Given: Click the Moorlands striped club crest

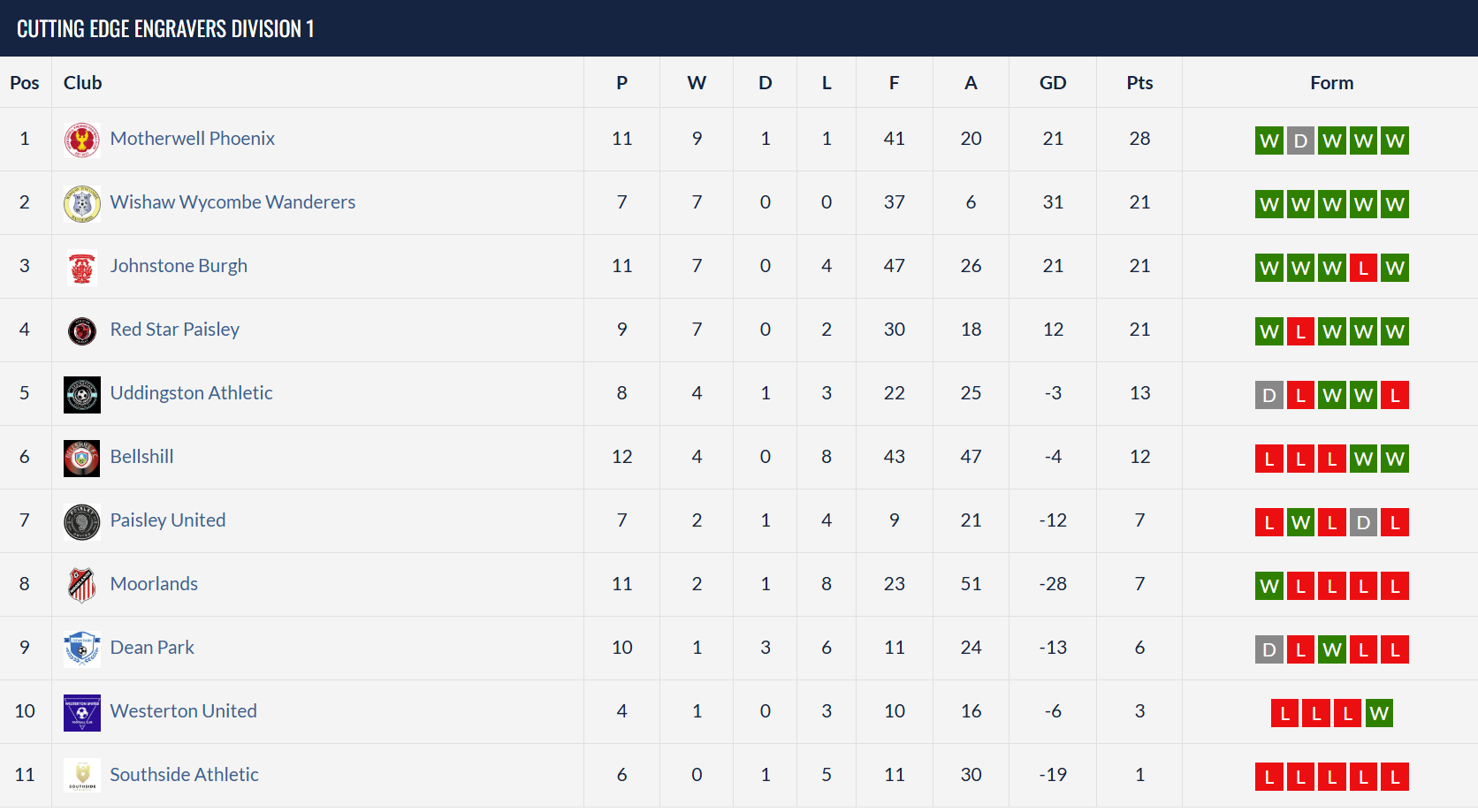Looking at the screenshot, I should (82, 585).
